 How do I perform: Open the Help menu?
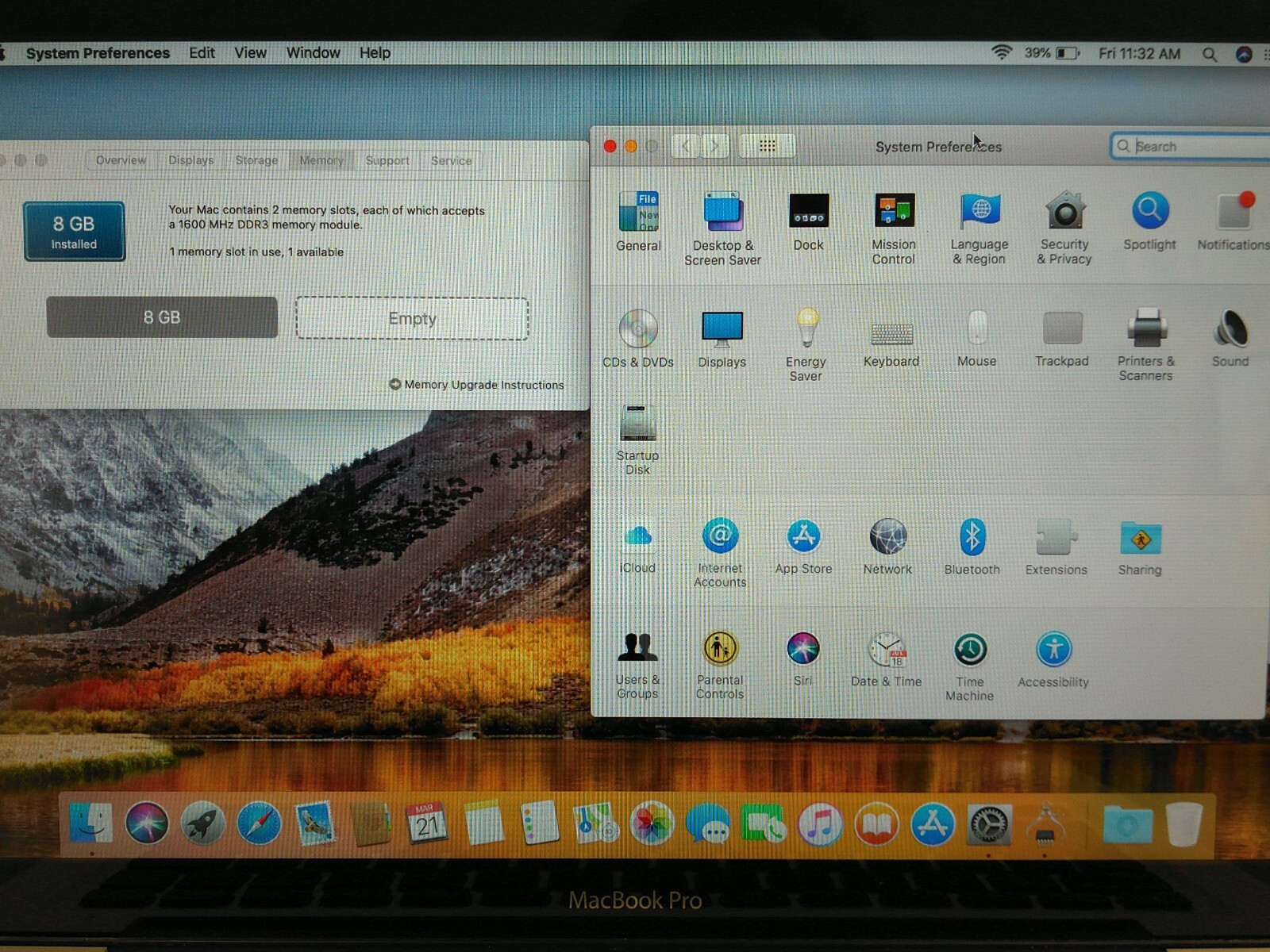pyautogui.click(x=375, y=53)
